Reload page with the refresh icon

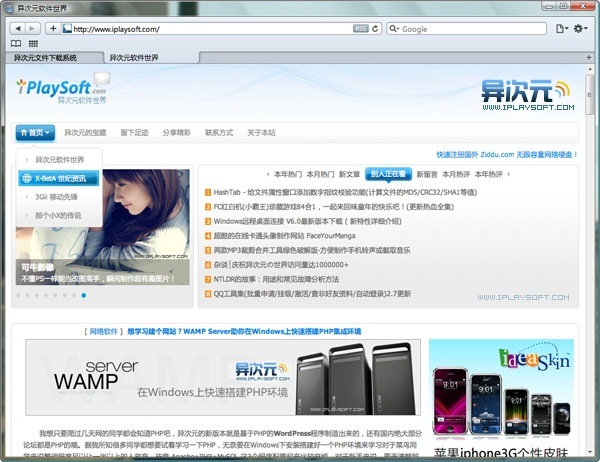tap(375, 29)
